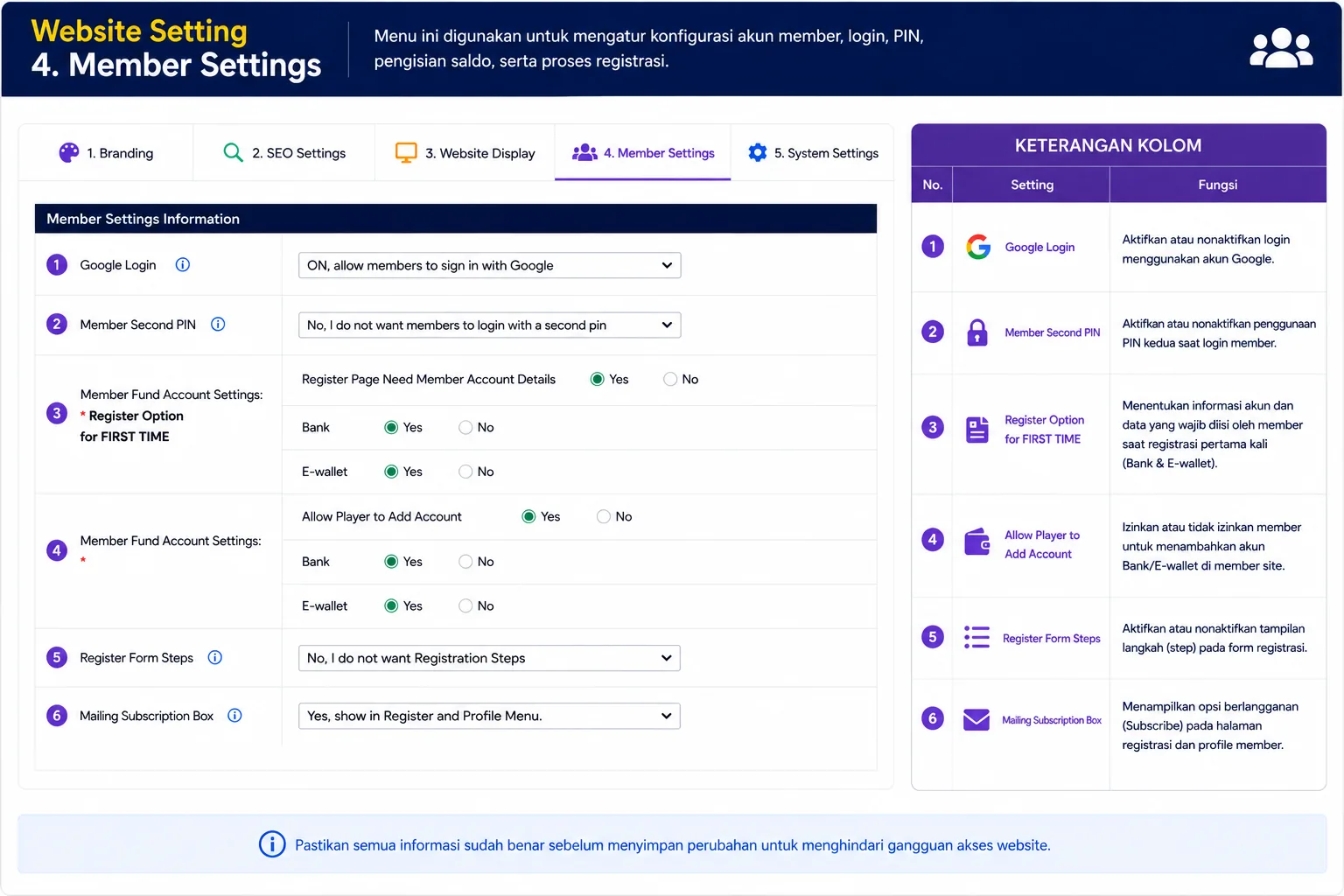Open the 5. System Settings tab

click(813, 152)
